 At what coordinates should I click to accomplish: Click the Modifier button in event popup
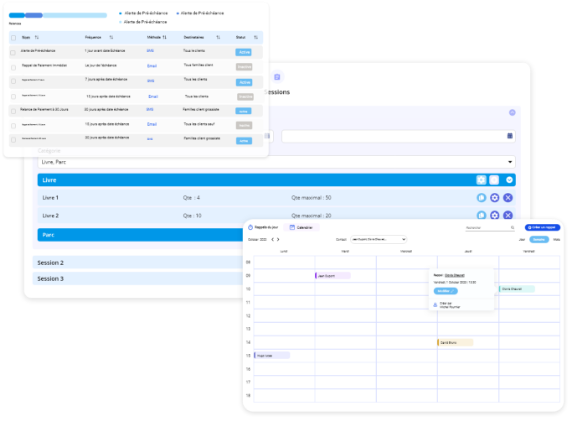click(x=445, y=291)
